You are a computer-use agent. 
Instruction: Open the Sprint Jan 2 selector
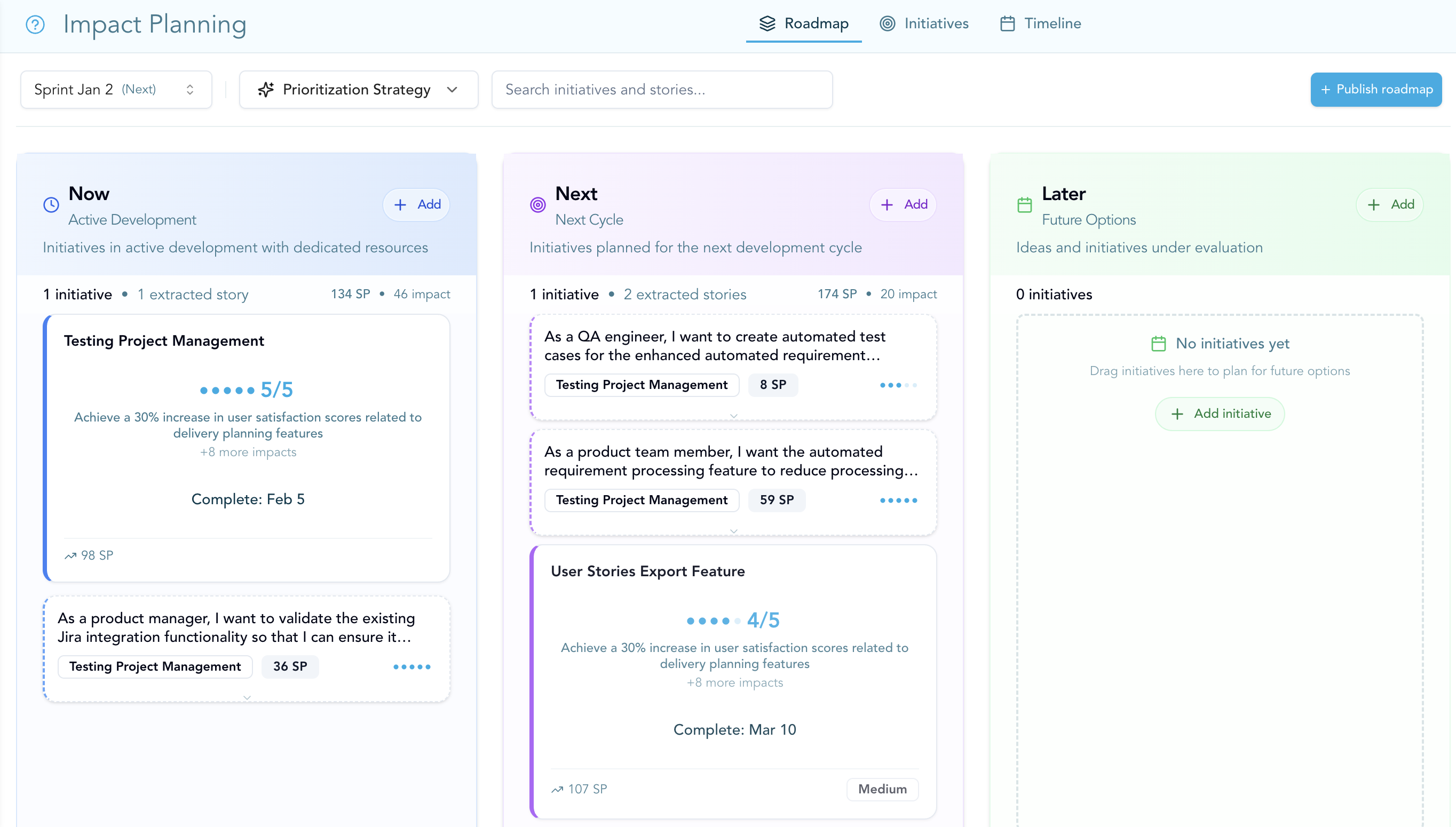pos(115,89)
